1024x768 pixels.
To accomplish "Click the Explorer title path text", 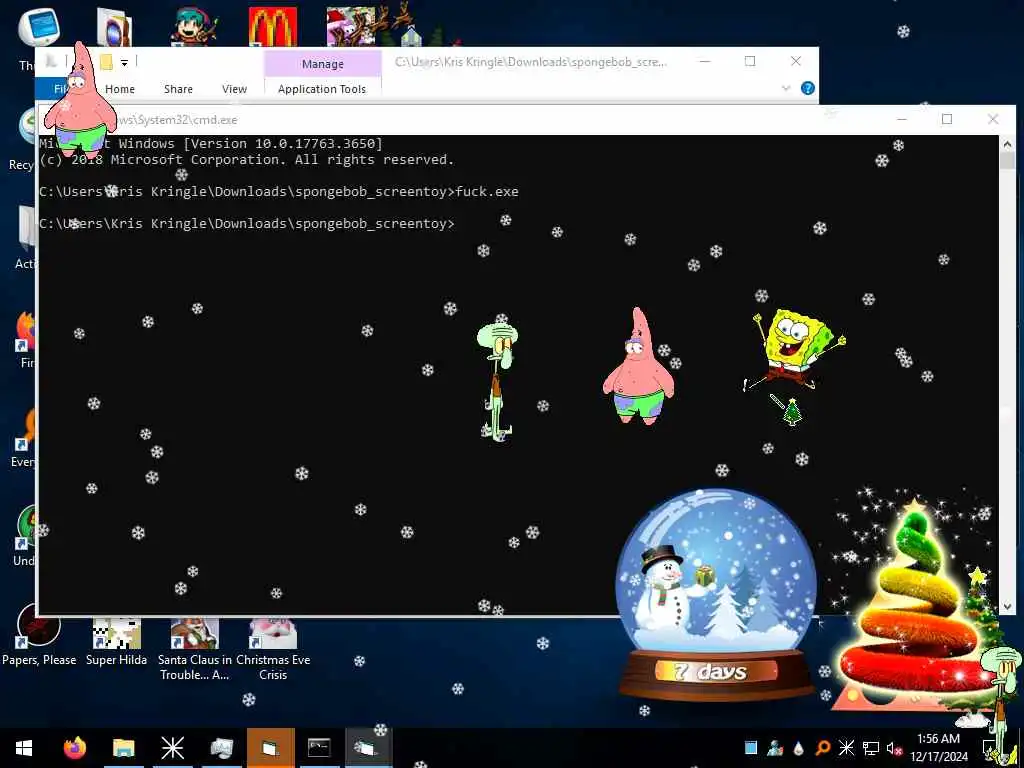I will (x=531, y=62).
